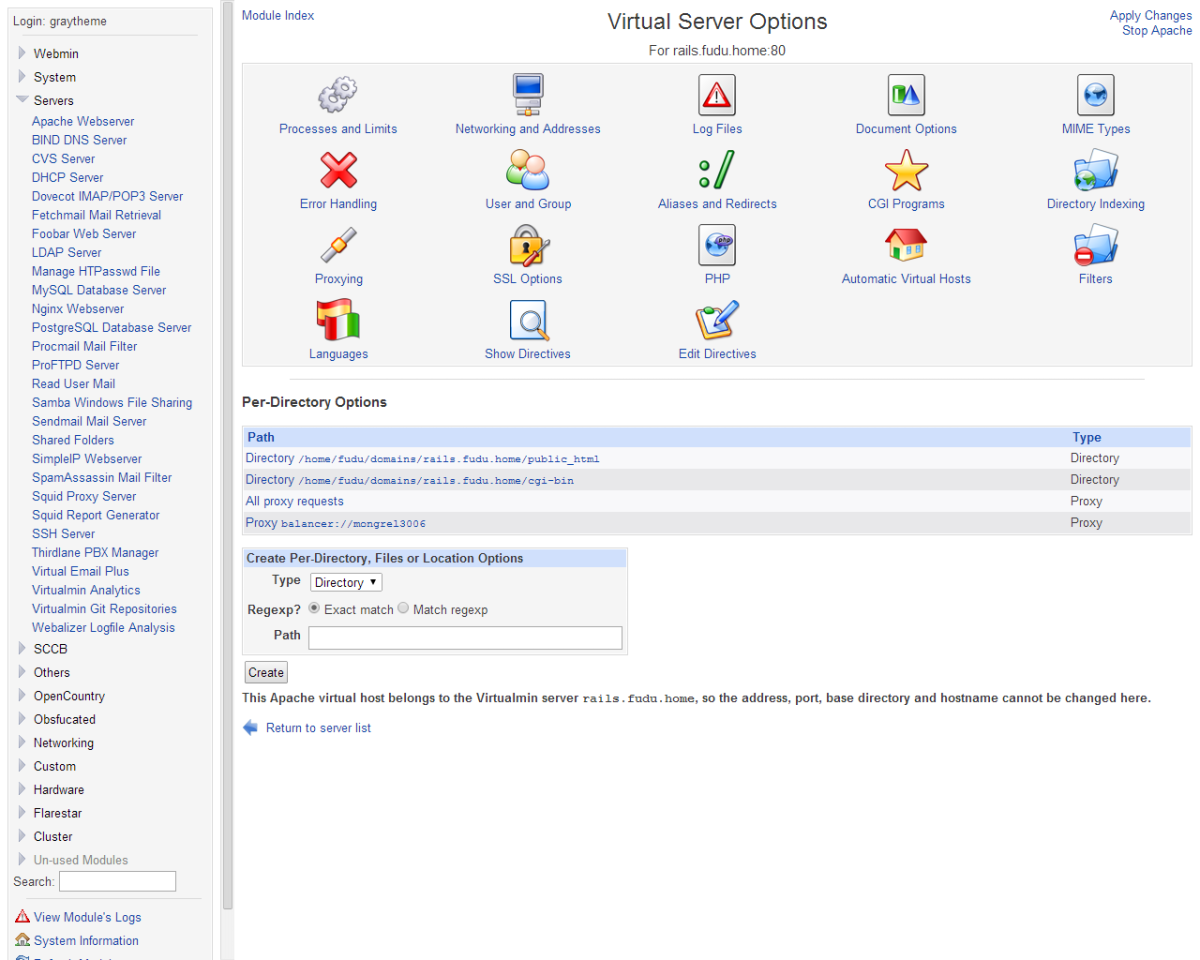Click the Apply Changes link

(1150, 15)
